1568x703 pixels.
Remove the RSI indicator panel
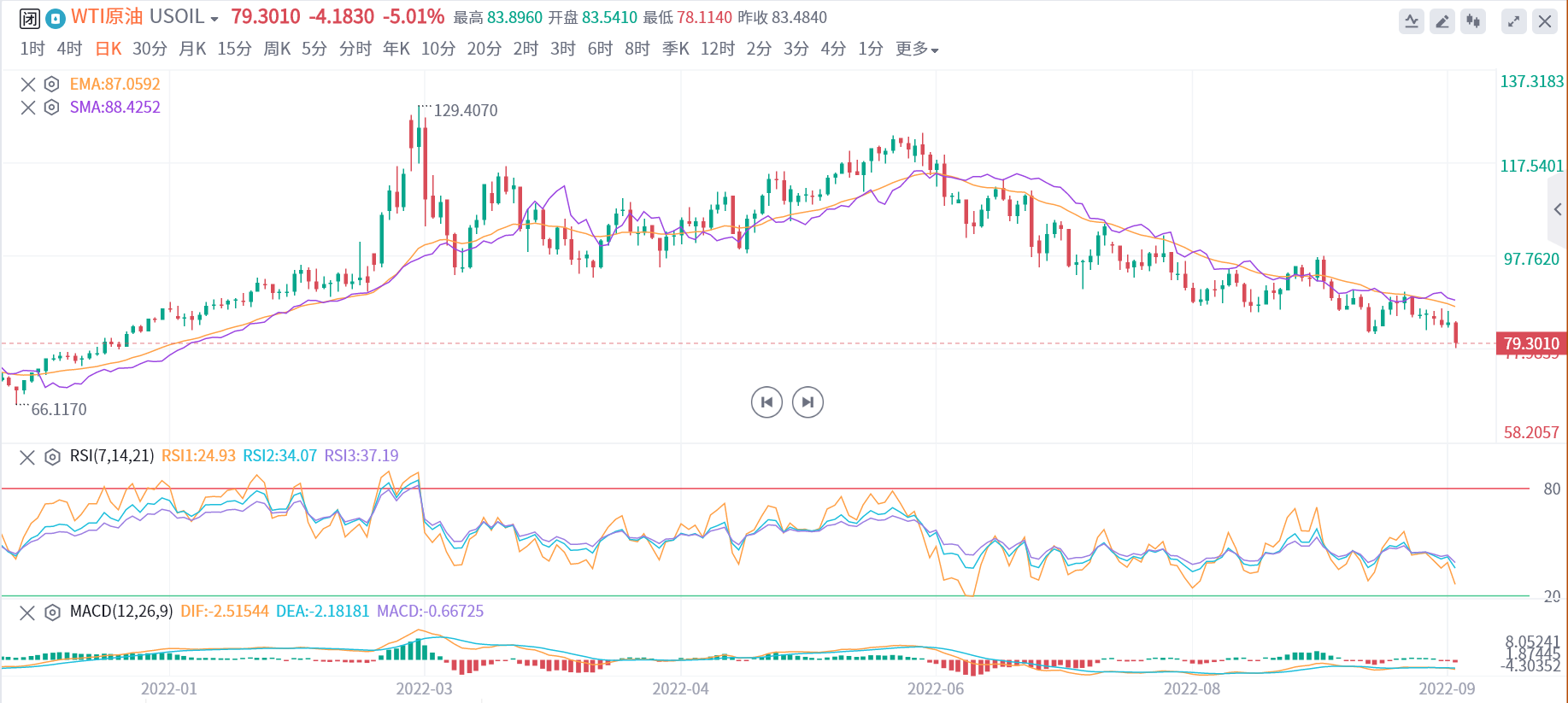tap(27, 457)
